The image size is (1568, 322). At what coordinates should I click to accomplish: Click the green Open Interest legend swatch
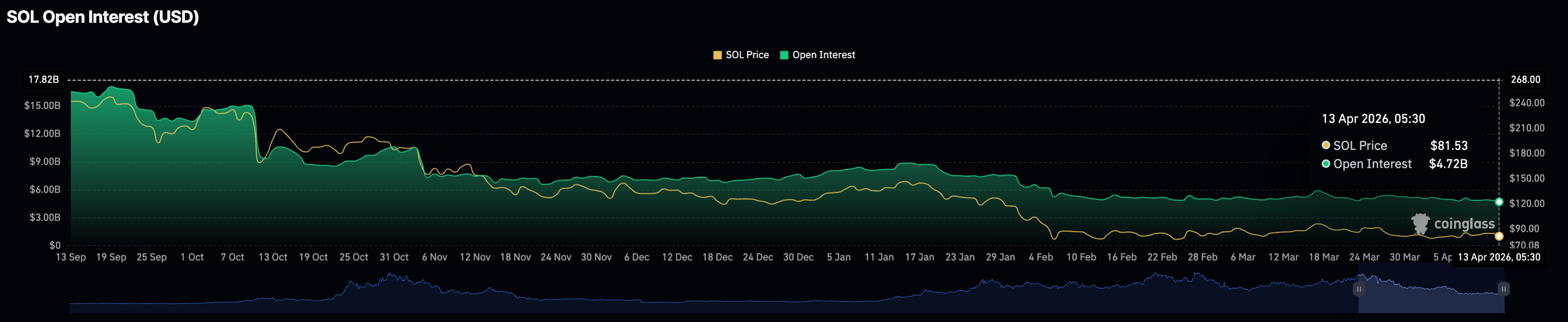[784, 55]
